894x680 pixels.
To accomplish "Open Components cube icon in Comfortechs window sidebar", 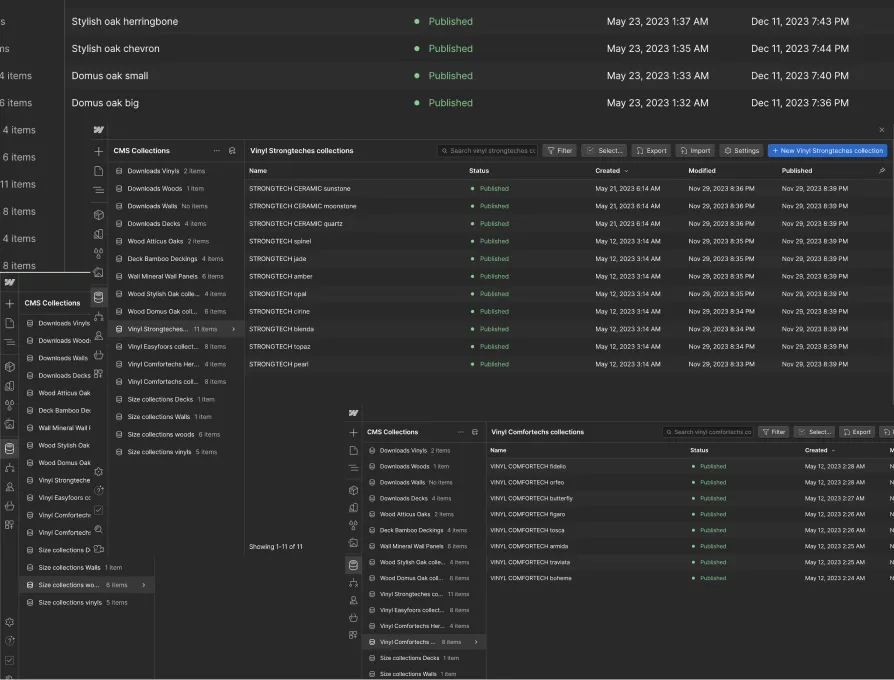I will 353,490.
